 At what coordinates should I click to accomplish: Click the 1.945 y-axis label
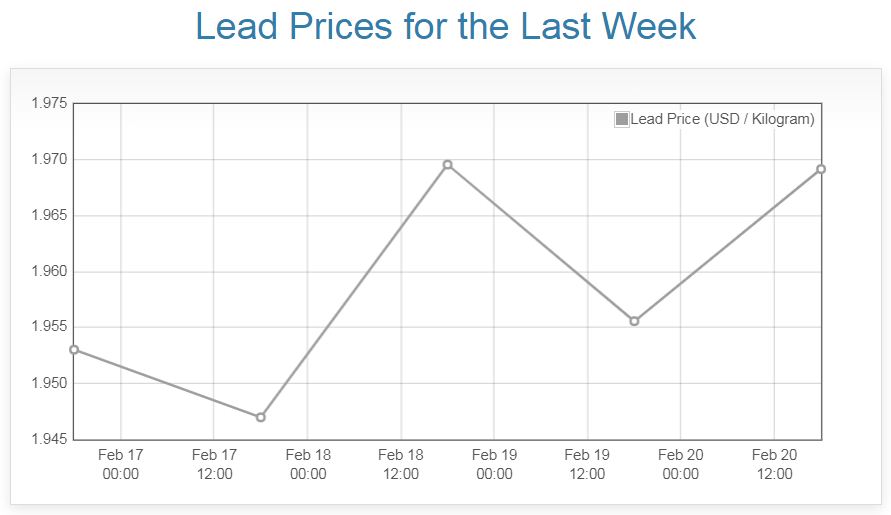(48, 439)
